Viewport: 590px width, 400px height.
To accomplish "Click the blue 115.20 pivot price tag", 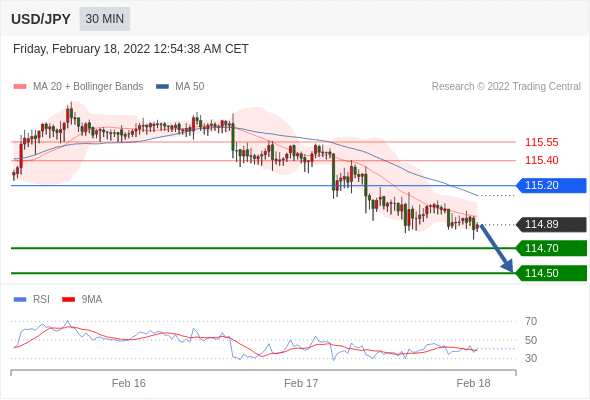I will tap(551, 186).
